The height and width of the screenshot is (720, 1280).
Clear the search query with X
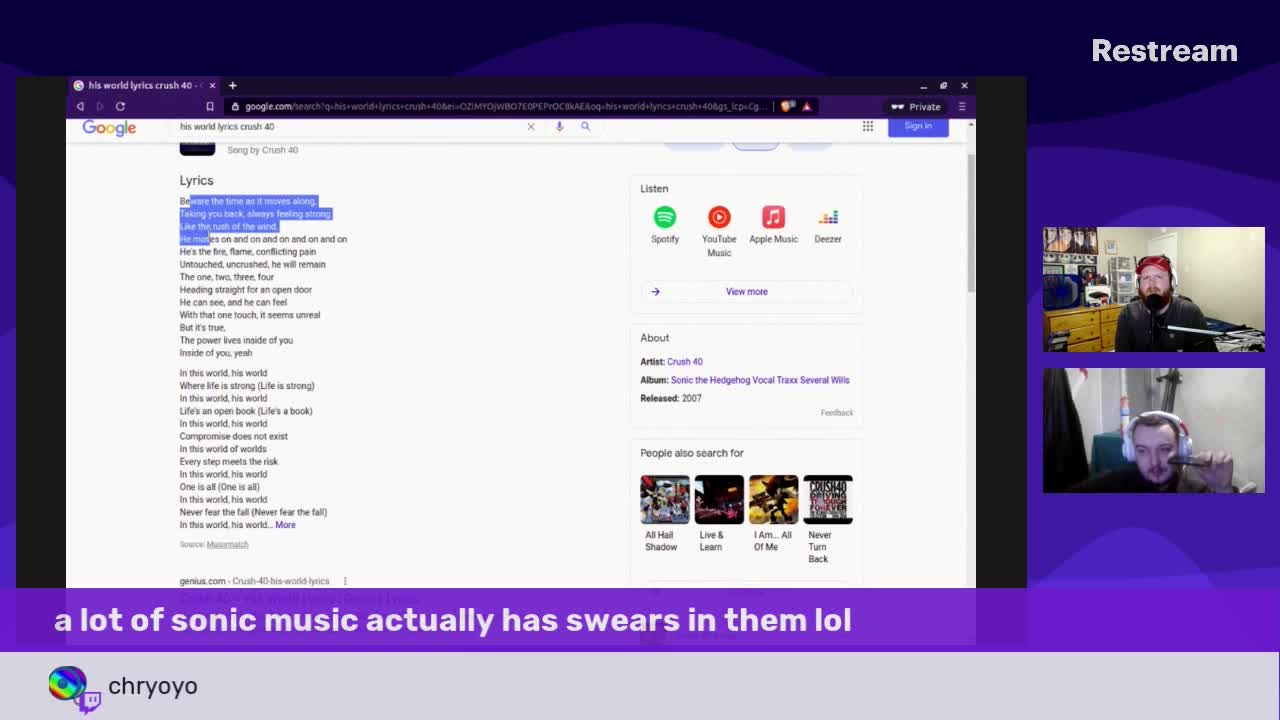tap(531, 126)
